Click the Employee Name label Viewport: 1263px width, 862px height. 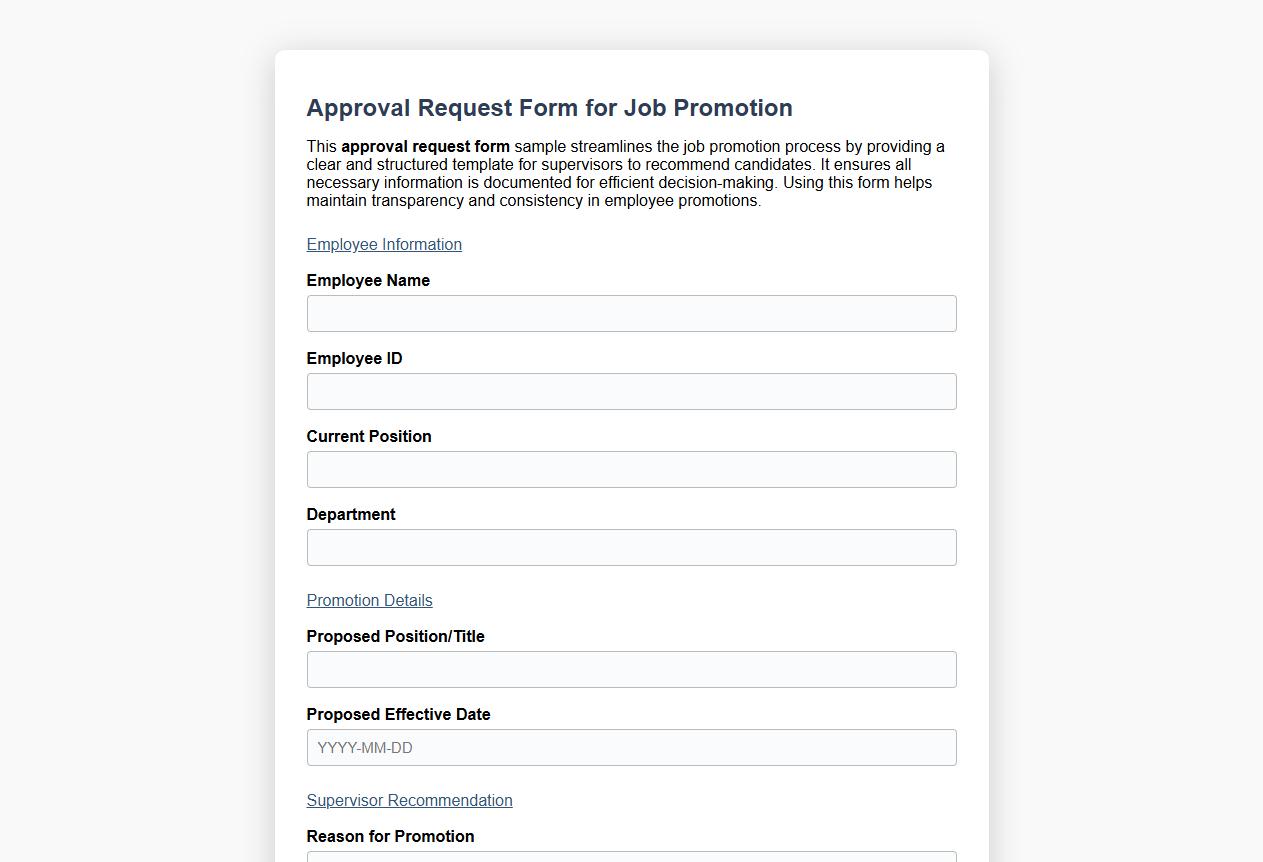(368, 280)
